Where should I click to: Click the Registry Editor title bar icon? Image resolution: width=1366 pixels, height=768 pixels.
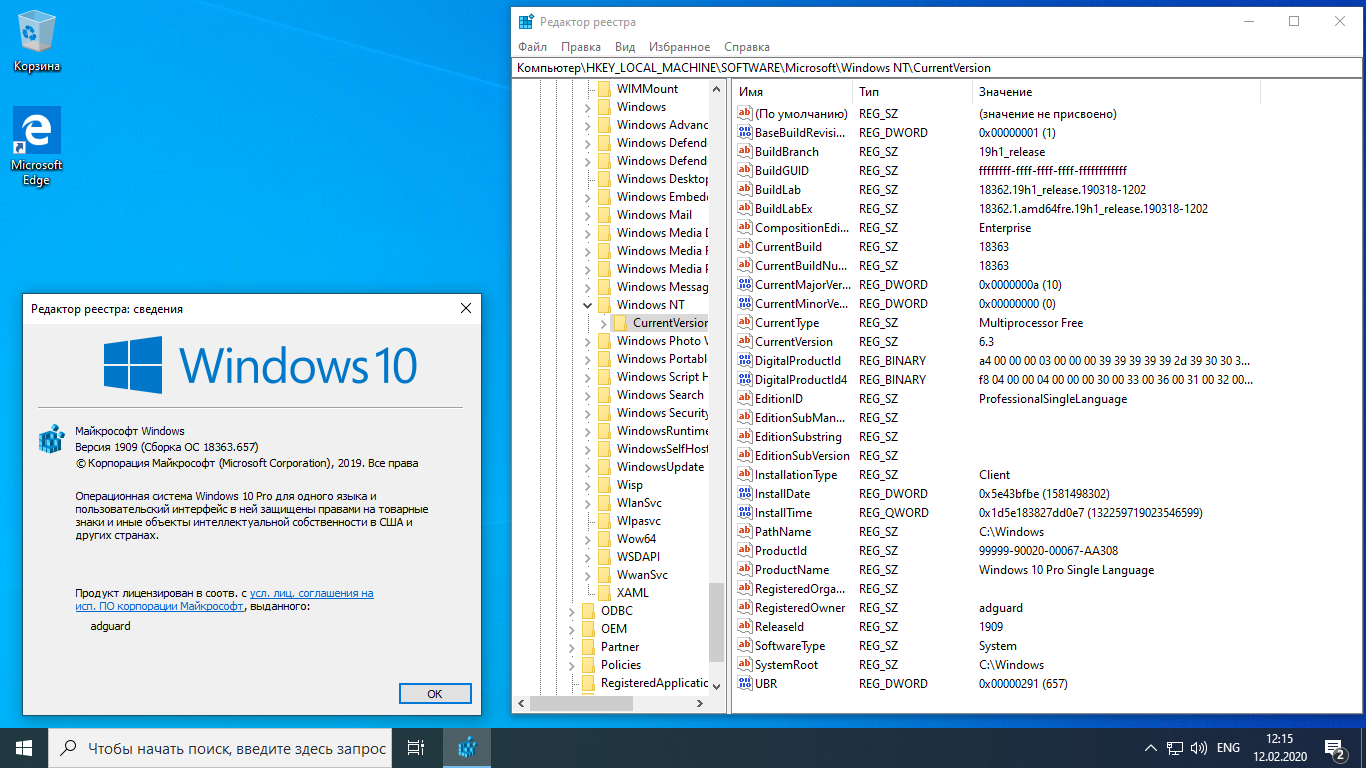[527, 21]
